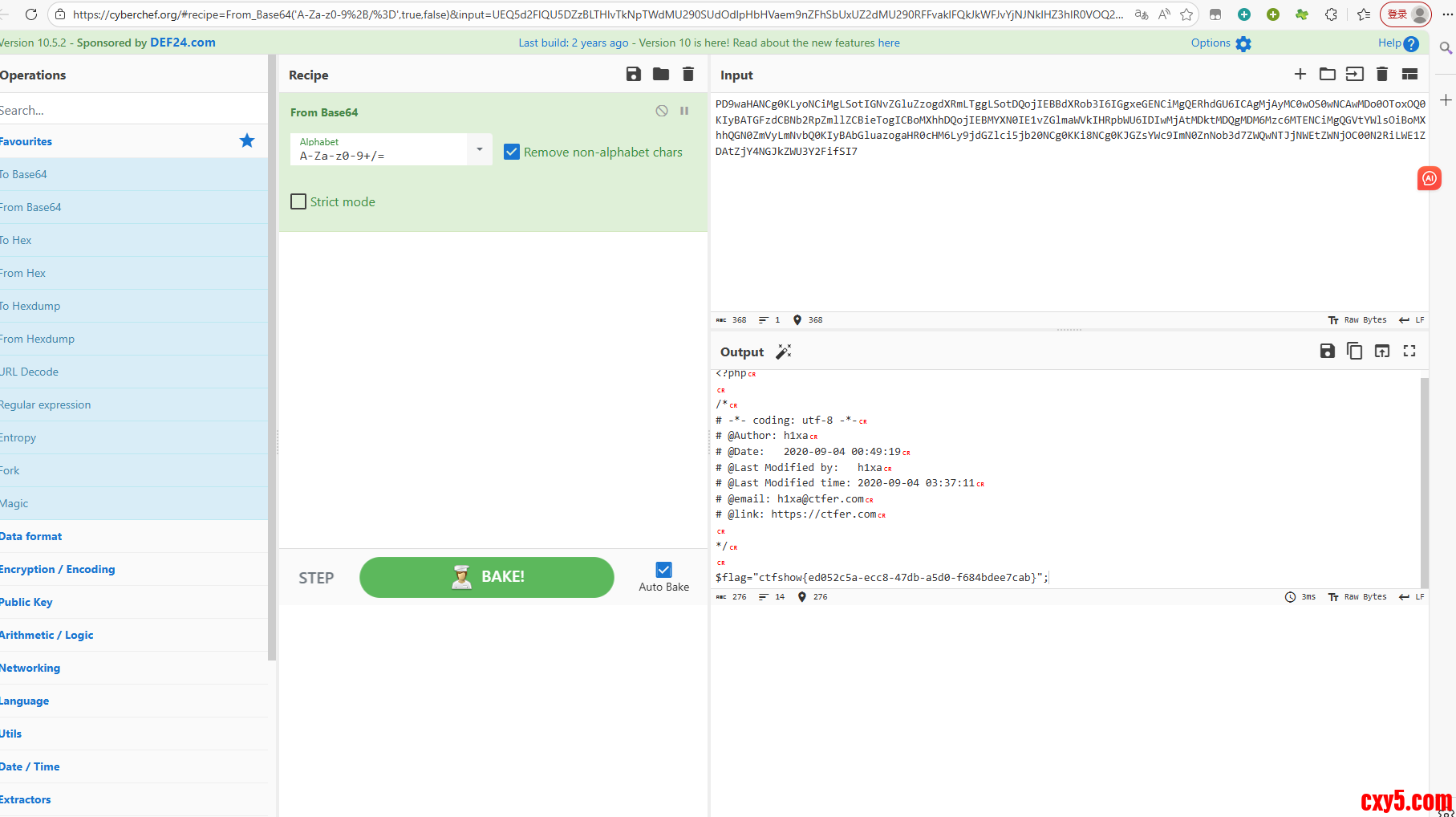
Task: Click the Output magic wand icon
Action: tap(783, 352)
